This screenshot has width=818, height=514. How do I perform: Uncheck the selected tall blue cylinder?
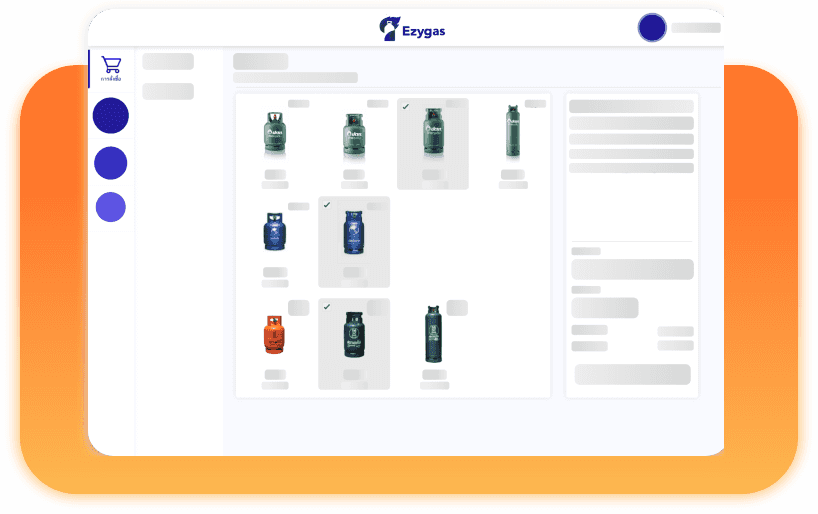pyautogui.click(x=354, y=242)
